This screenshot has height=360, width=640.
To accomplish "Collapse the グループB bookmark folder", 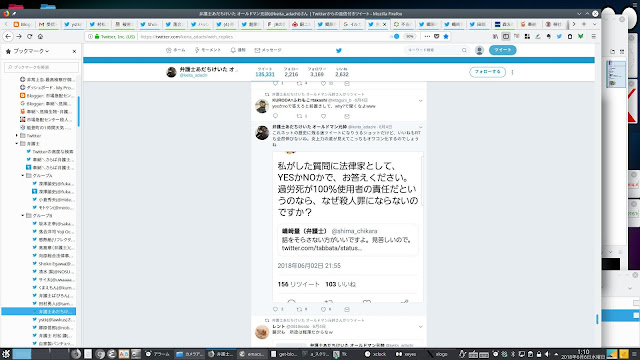I will pos(23,216).
